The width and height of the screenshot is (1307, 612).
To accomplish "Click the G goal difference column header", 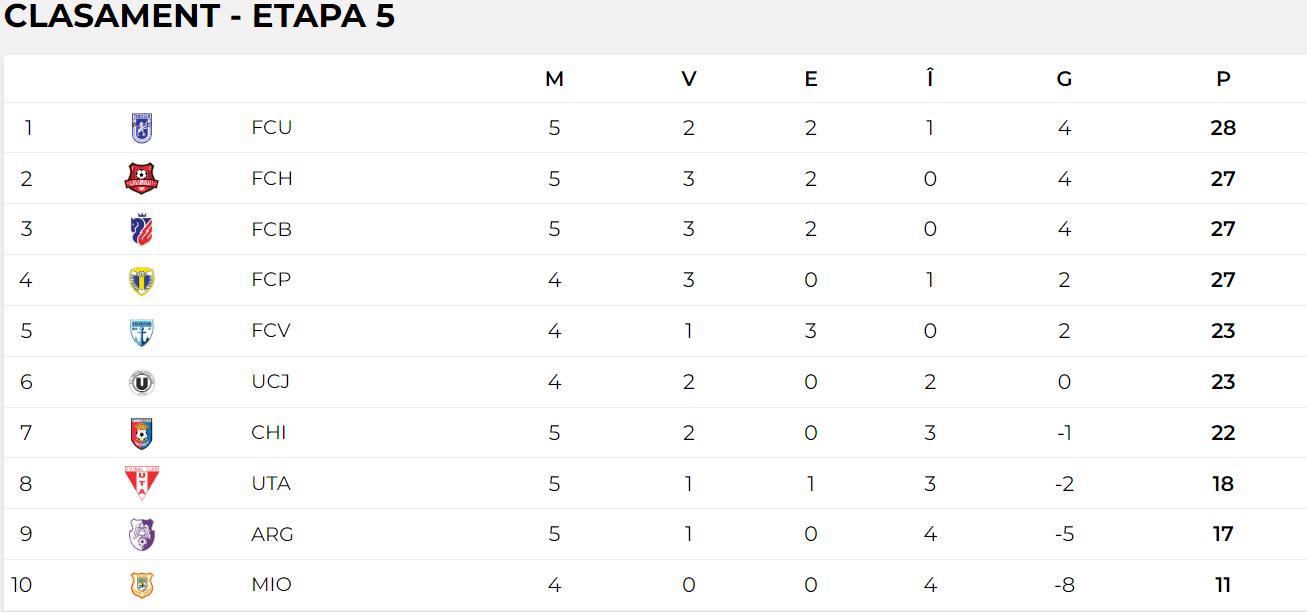I will (1064, 79).
